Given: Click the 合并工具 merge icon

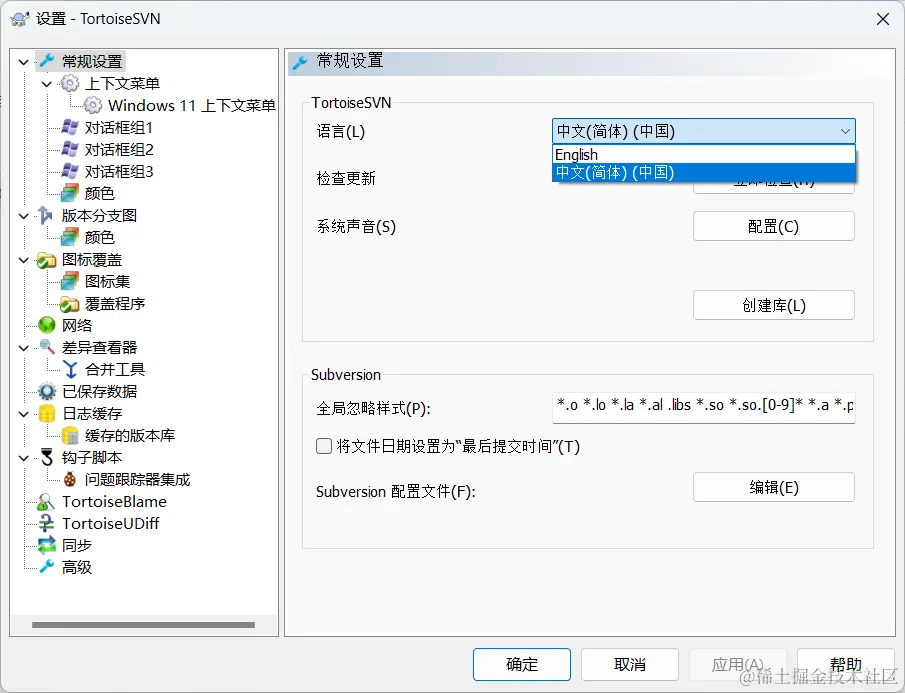Looking at the screenshot, I should coord(70,369).
